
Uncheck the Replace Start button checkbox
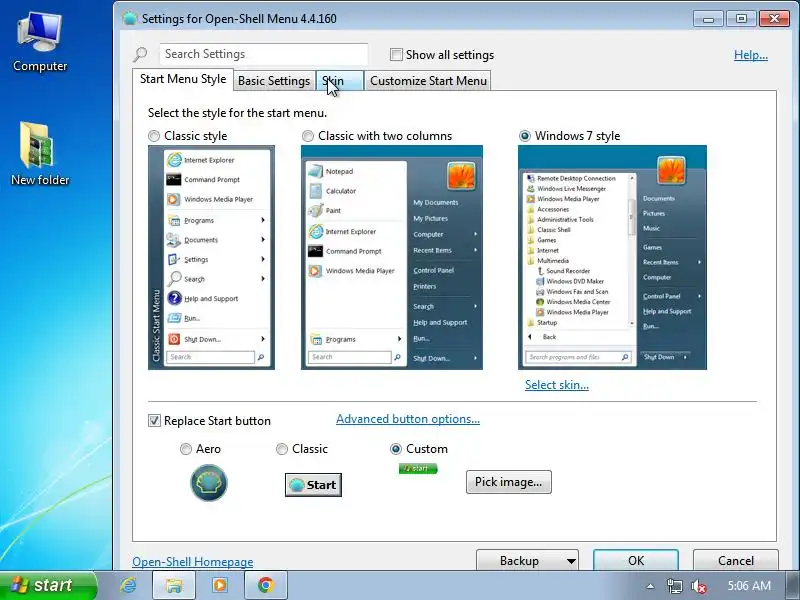(x=154, y=420)
